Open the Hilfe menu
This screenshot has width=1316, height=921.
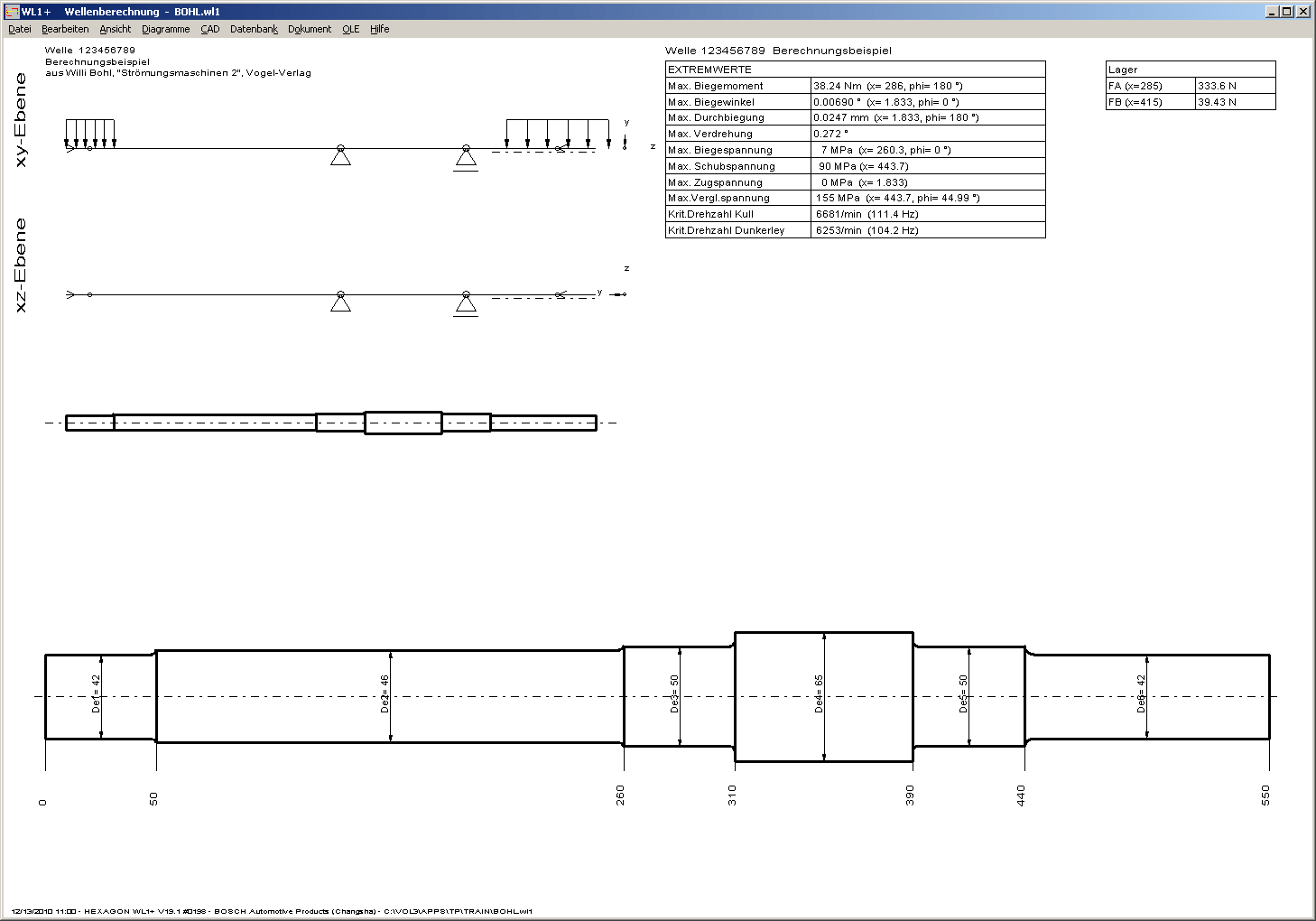coord(379,29)
